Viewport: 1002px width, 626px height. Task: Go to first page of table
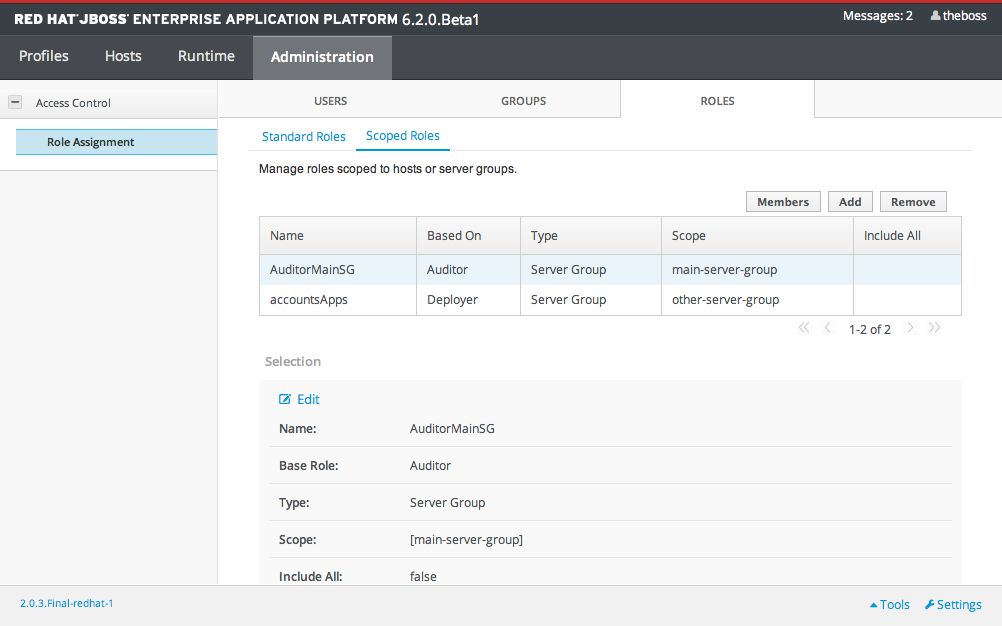804,328
